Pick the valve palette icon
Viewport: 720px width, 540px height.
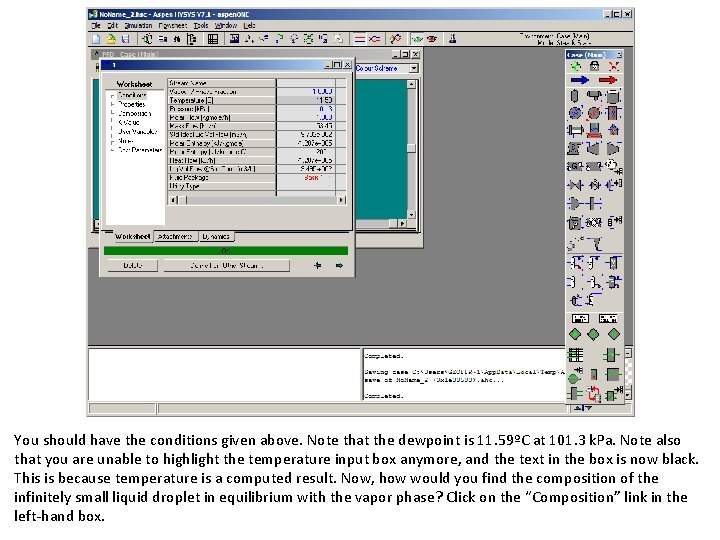click(575, 185)
